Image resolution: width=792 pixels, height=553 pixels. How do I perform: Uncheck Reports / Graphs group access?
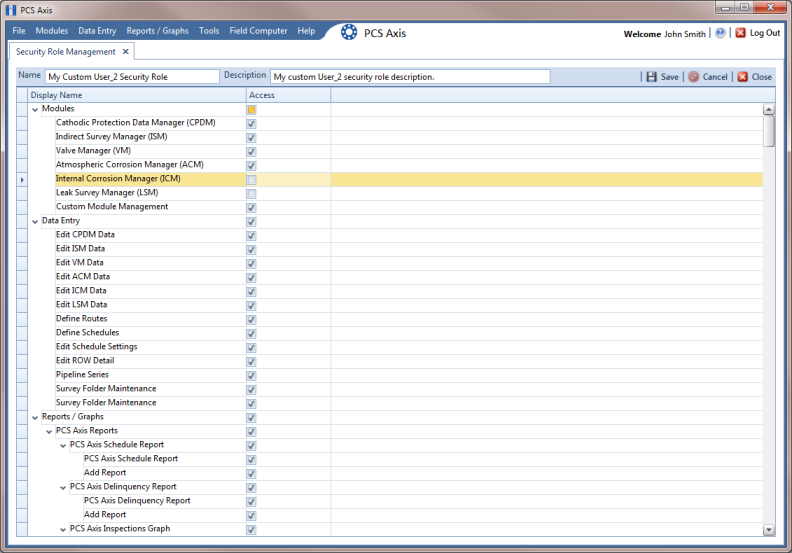(x=252, y=418)
